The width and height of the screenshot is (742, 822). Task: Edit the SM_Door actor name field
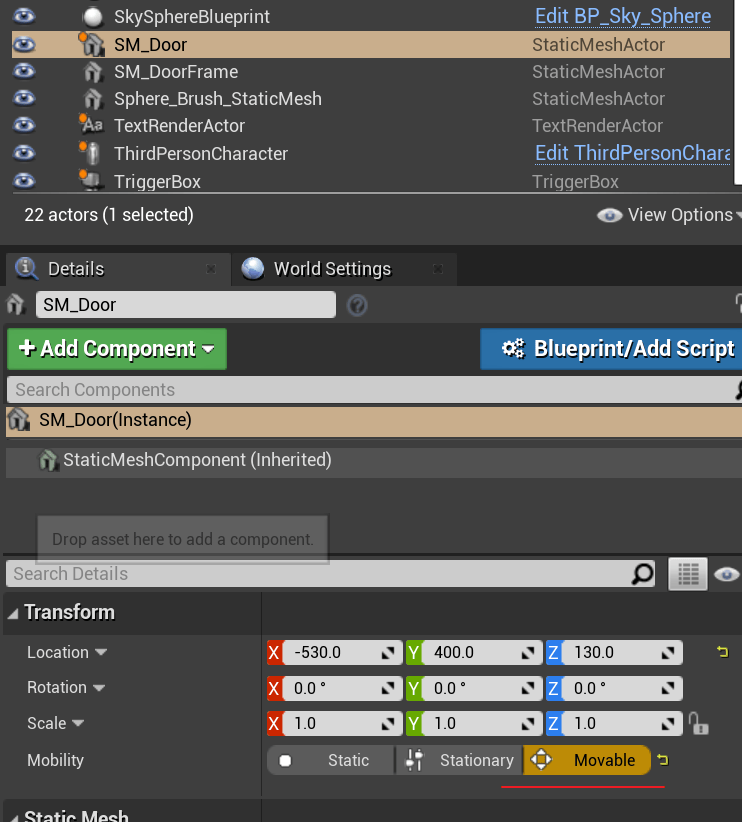[186, 305]
